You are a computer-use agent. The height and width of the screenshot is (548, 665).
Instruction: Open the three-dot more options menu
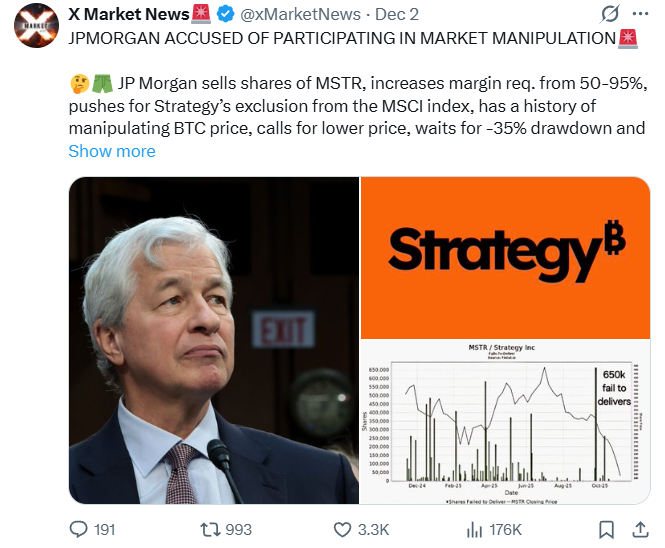[642, 15]
